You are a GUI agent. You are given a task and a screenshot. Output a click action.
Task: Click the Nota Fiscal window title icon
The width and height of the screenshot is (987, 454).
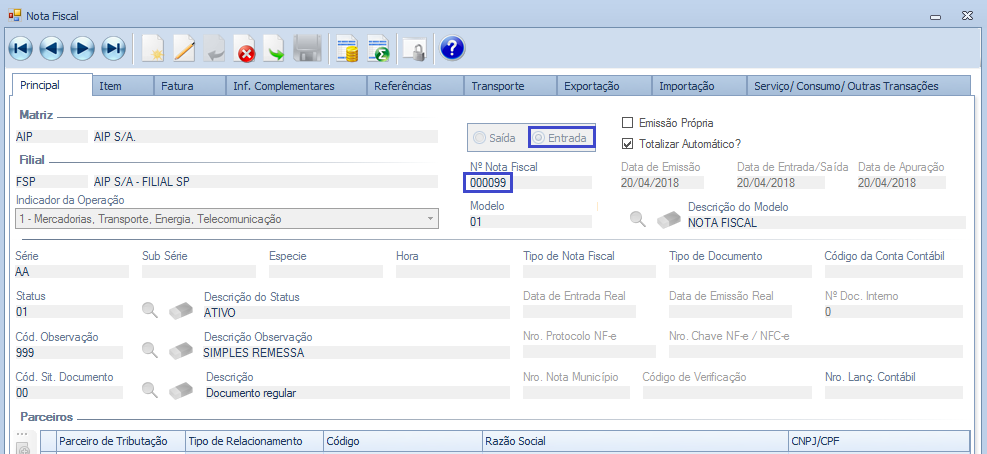[x=14, y=15]
